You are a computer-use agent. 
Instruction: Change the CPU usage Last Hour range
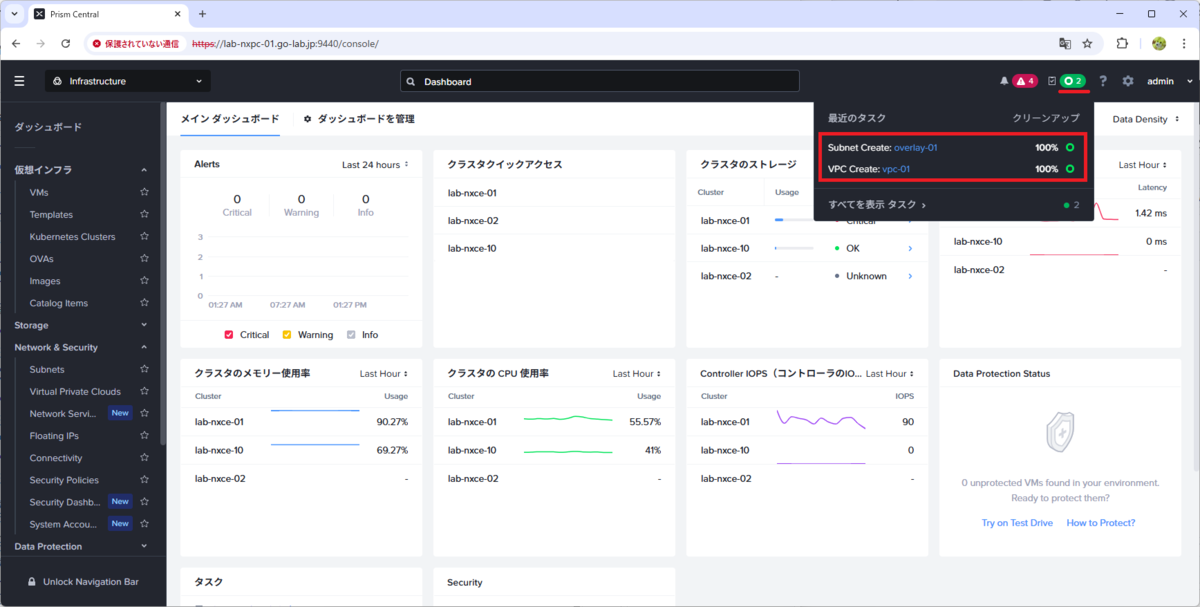[637, 374]
